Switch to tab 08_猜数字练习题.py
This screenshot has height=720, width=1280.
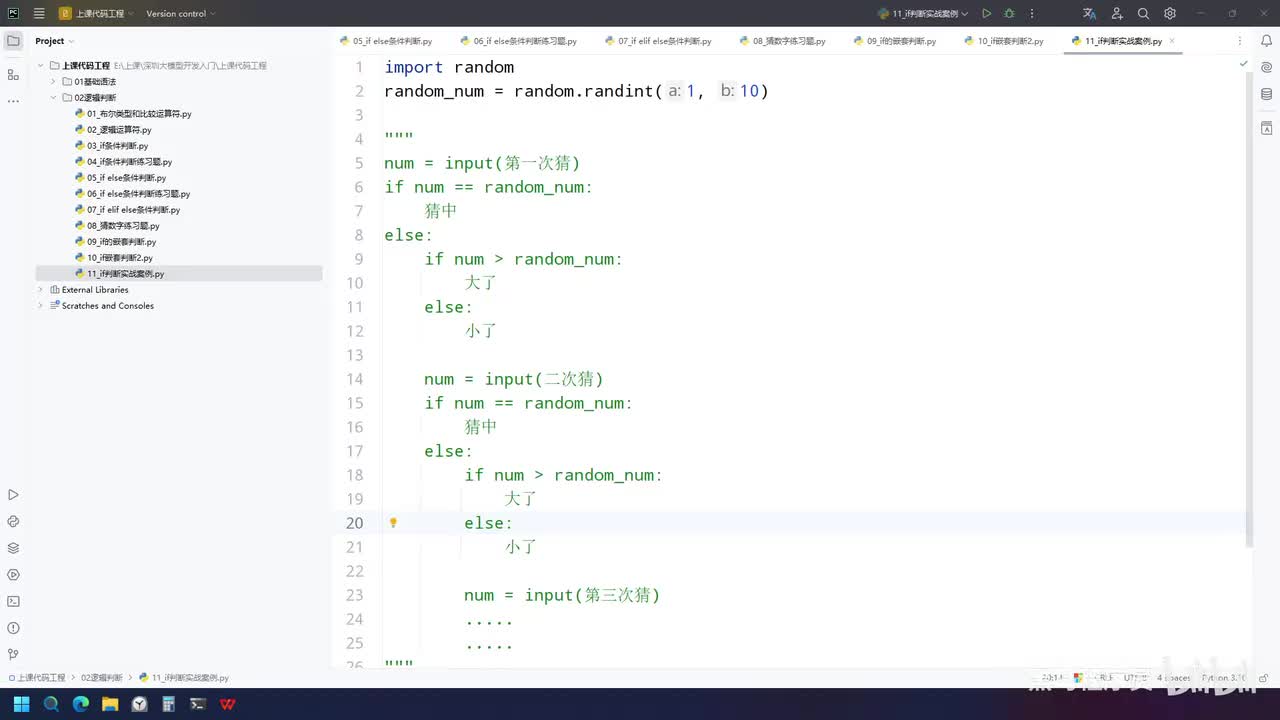pyautogui.click(x=781, y=41)
